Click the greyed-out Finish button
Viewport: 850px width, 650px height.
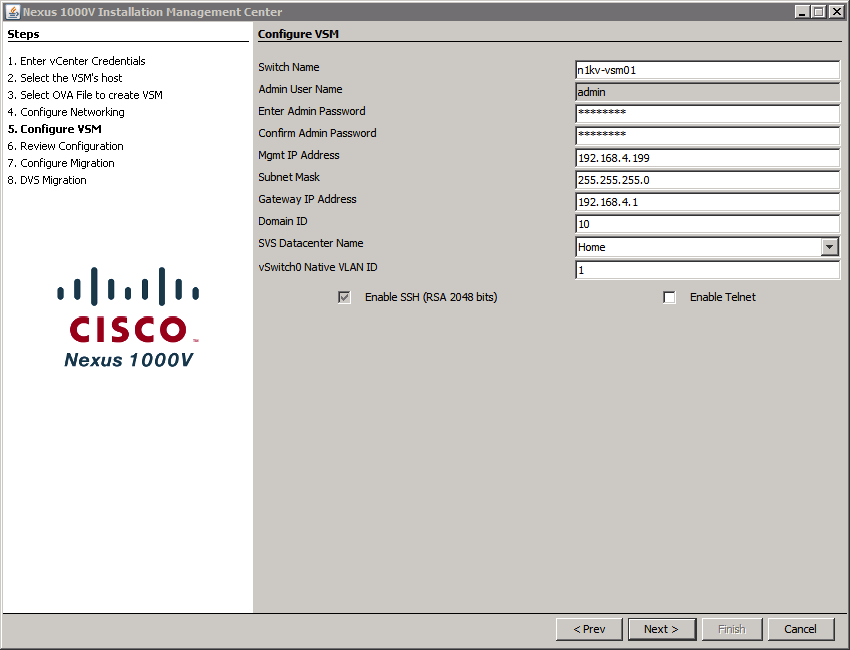[732, 629]
